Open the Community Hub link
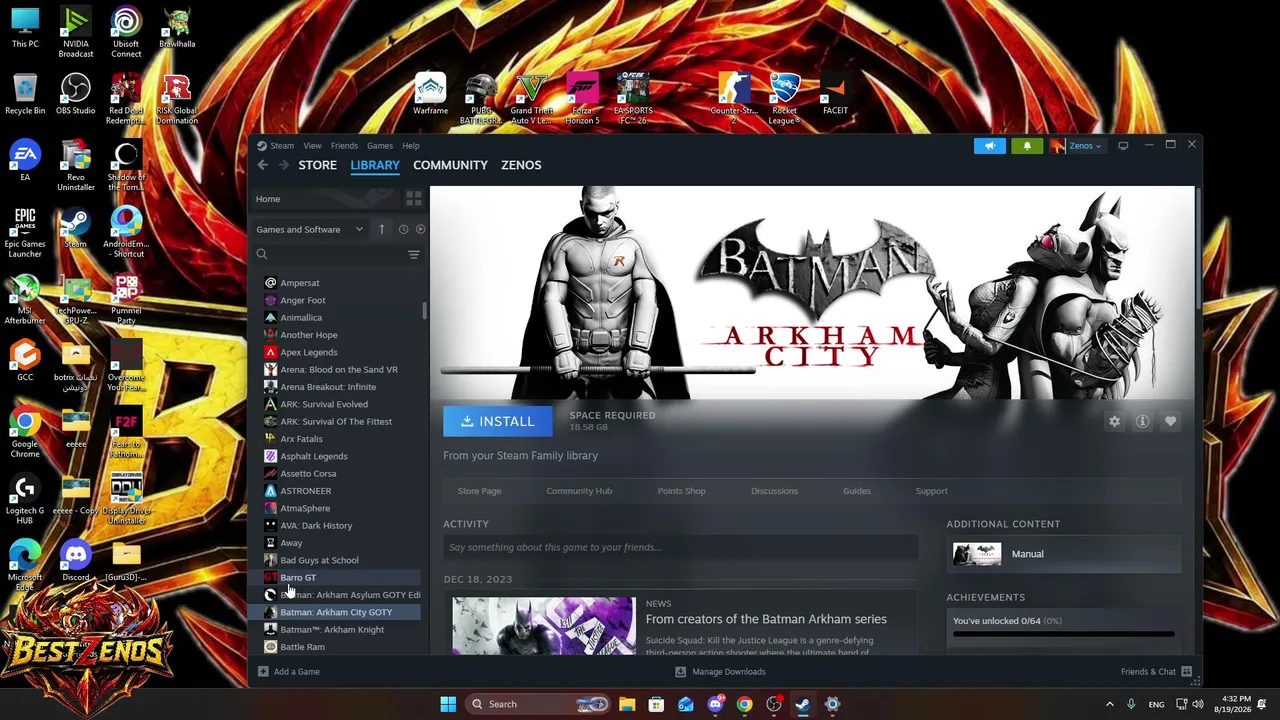The image size is (1280, 720). [579, 491]
